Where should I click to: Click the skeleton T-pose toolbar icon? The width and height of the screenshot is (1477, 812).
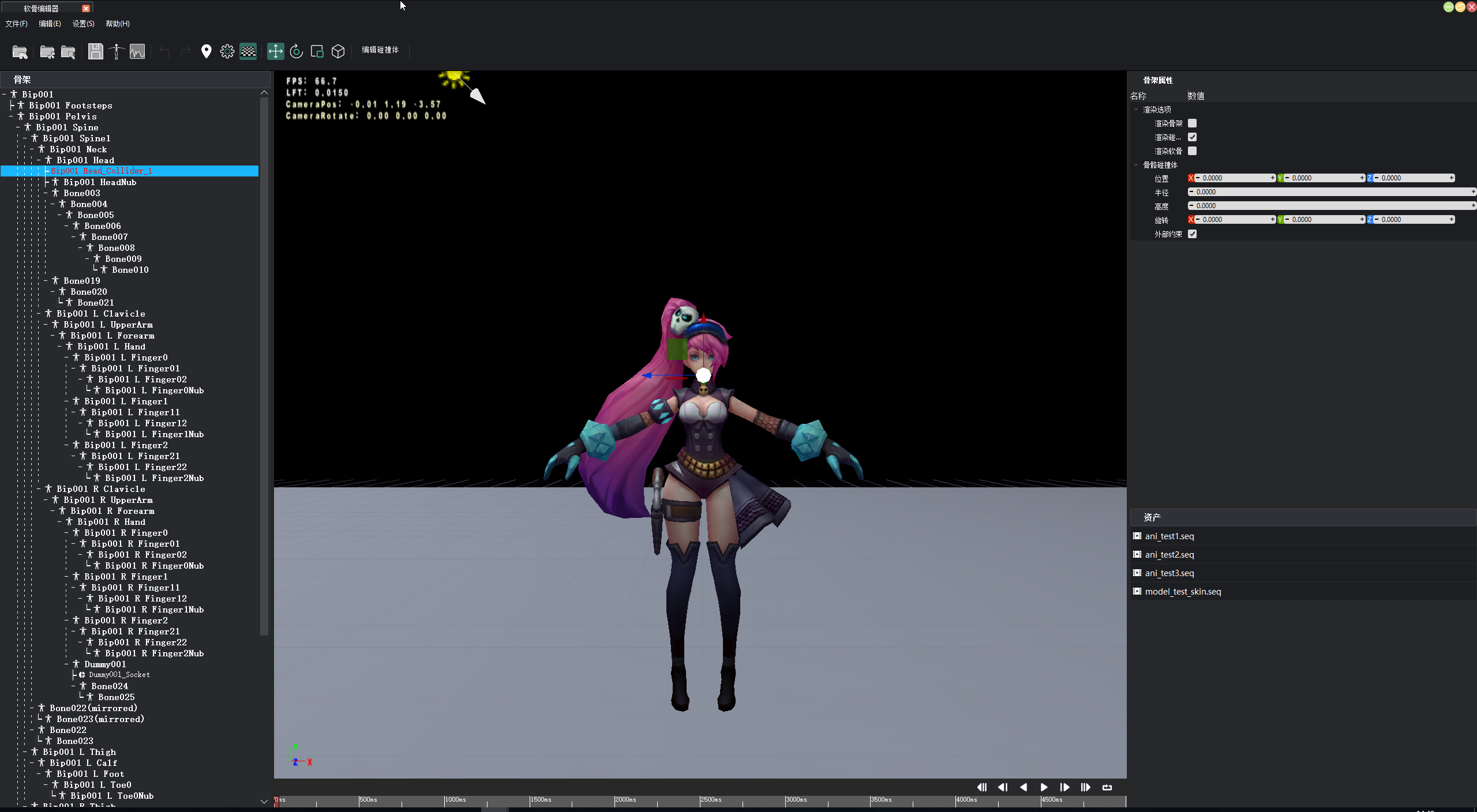click(117, 52)
